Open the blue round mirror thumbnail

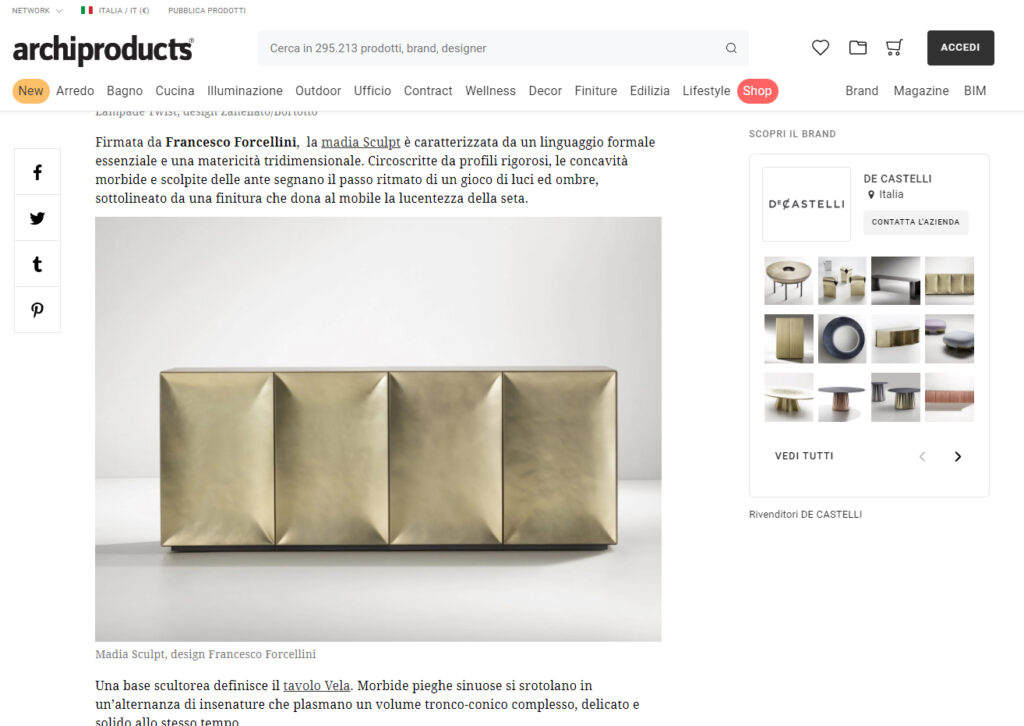(x=842, y=339)
